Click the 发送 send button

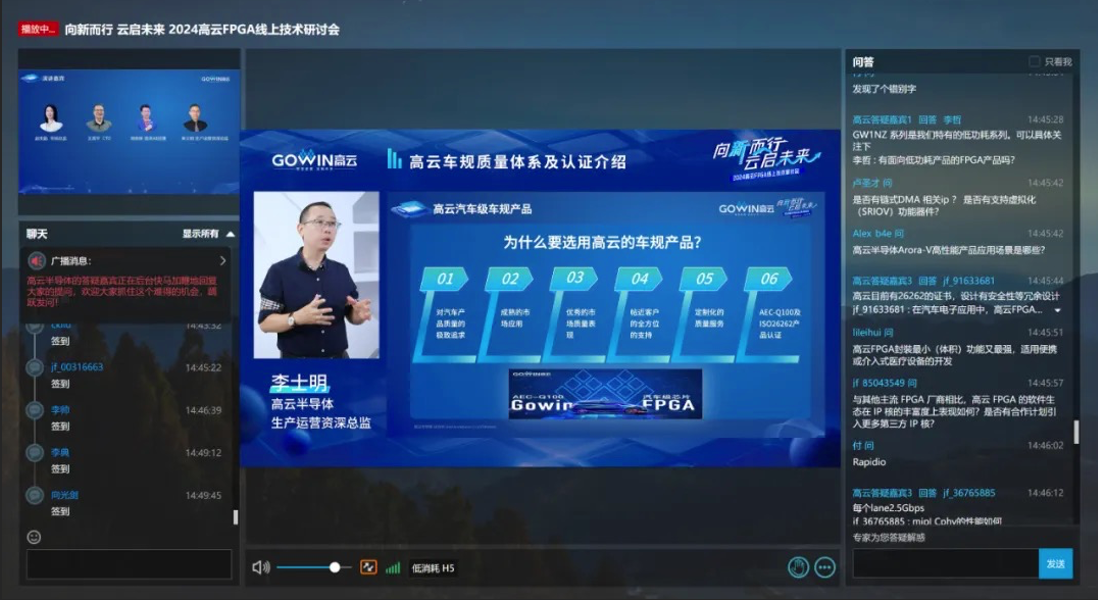click(1055, 564)
